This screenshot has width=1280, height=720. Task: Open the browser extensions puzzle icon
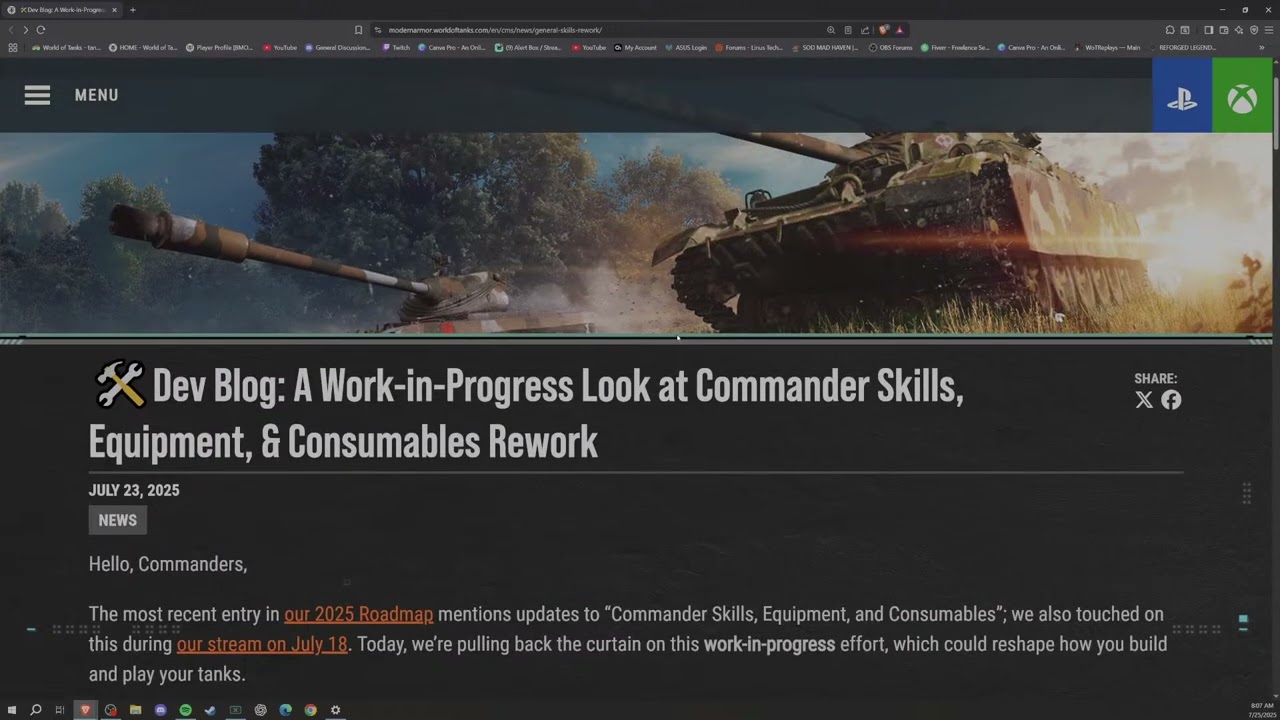click(1170, 30)
